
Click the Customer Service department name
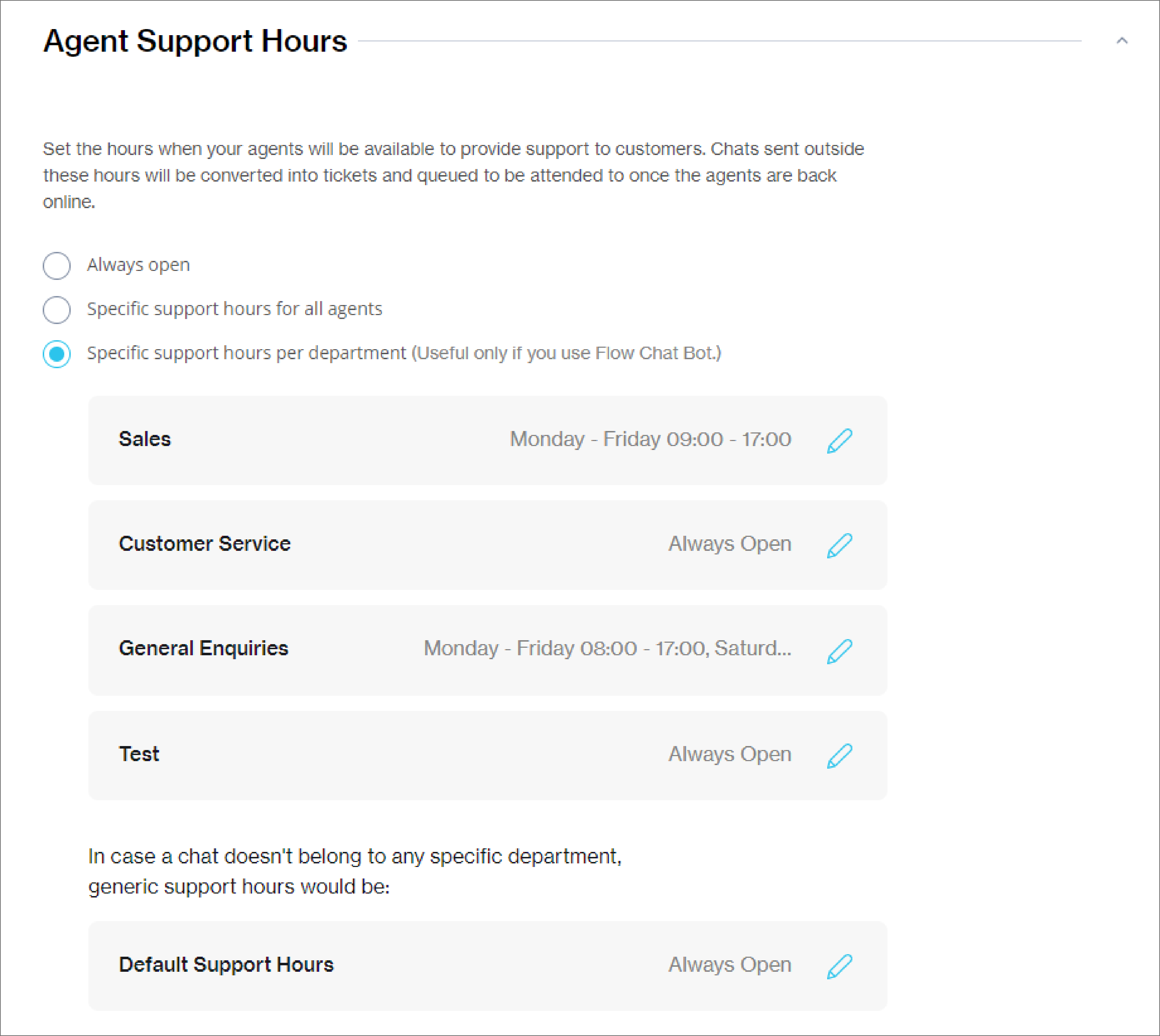click(204, 544)
